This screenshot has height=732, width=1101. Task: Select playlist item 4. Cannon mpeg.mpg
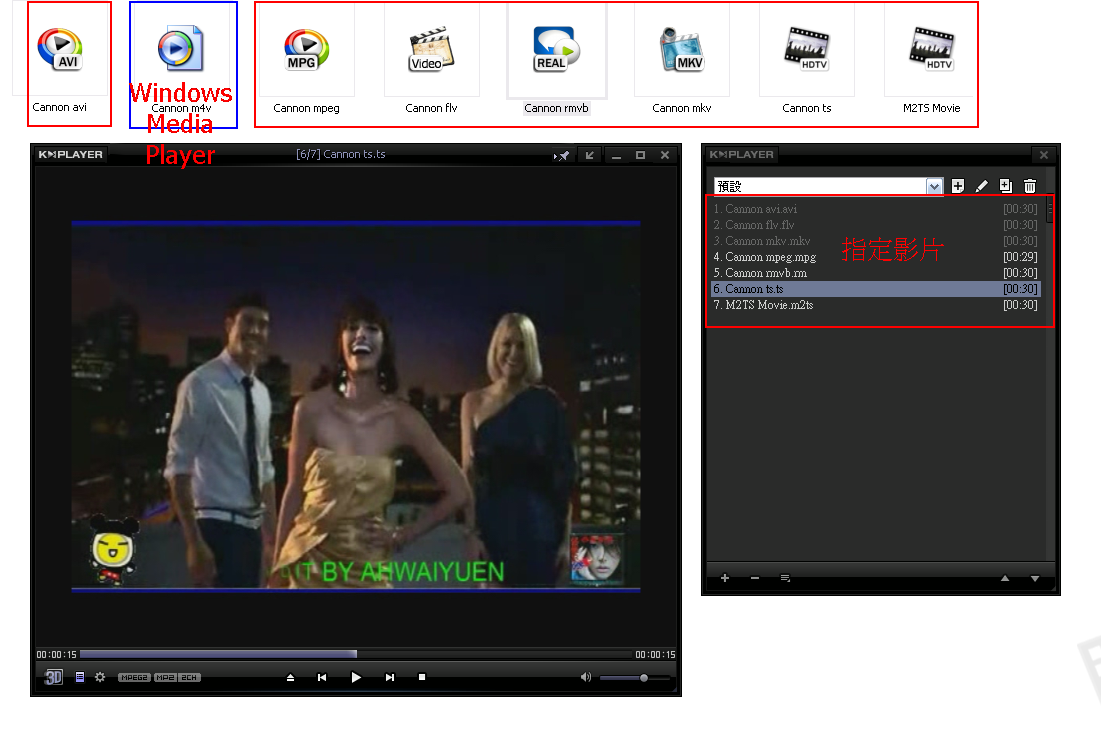pyautogui.click(x=876, y=257)
